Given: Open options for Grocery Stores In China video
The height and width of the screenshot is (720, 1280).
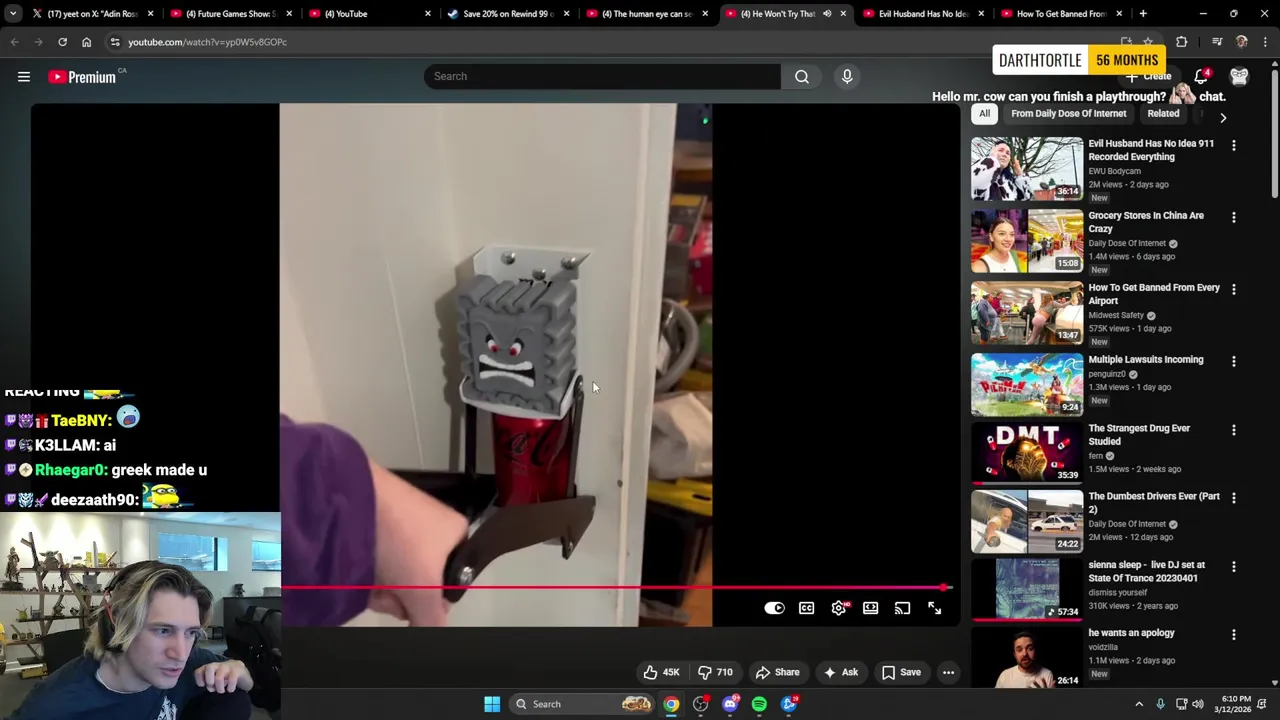Looking at the screenshot, I should [1234, 218].
